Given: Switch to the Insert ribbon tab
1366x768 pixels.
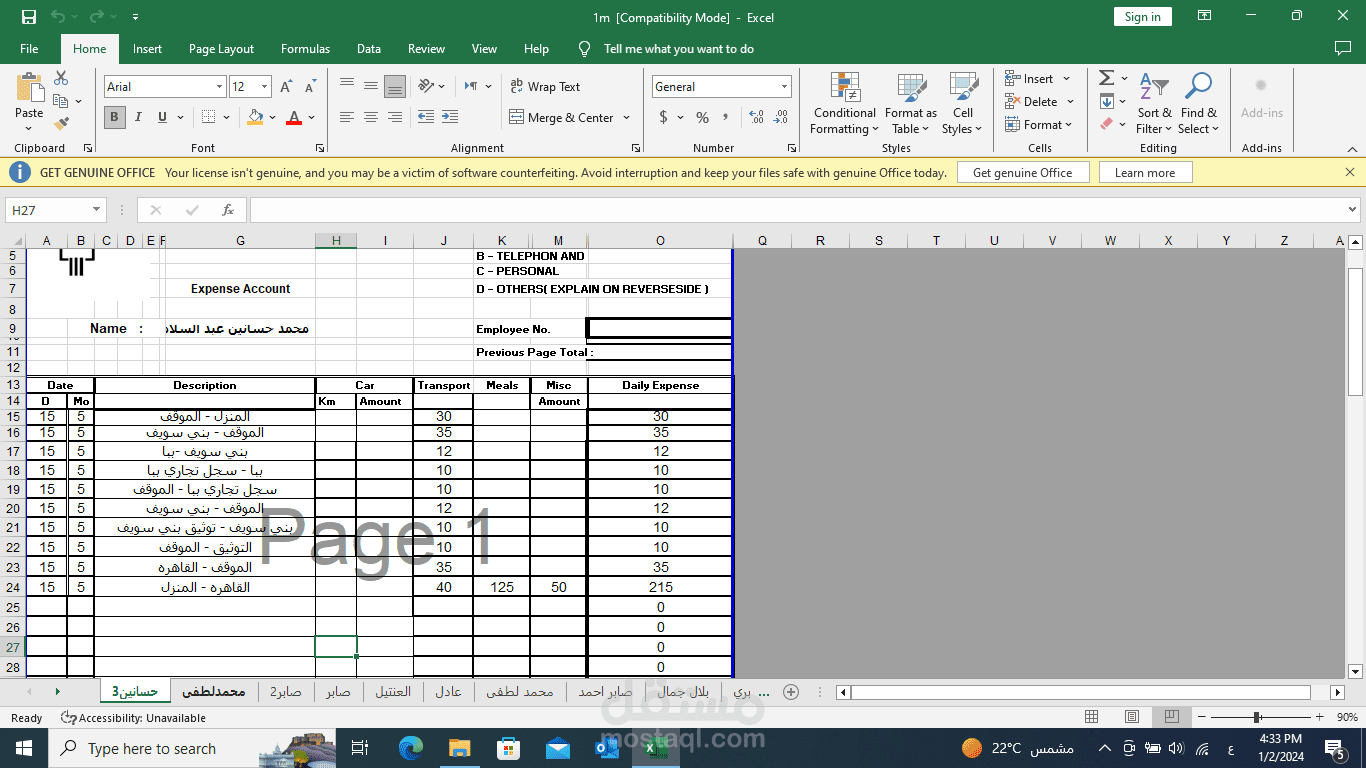Looking at the screenshot, I should 147,48.
